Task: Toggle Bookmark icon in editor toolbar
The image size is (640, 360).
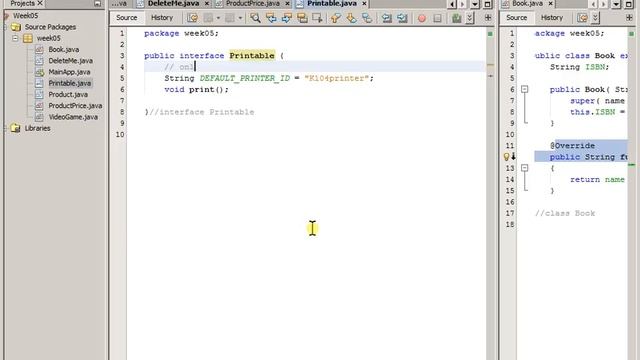Action: point(367,18)
